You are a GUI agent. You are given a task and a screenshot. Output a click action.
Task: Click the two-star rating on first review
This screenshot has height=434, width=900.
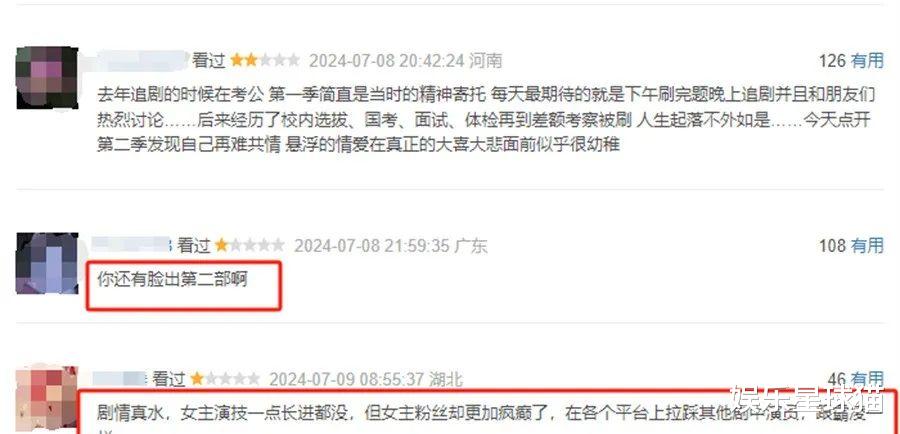[x=265, y=60]
